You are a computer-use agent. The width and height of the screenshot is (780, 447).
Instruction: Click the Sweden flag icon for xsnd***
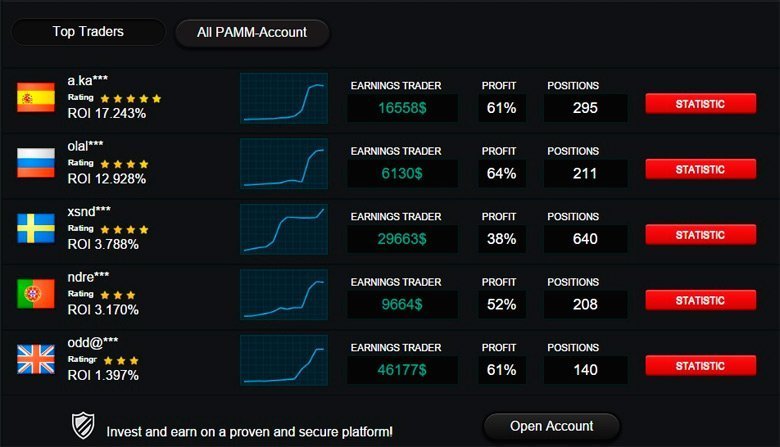(36, 228)
